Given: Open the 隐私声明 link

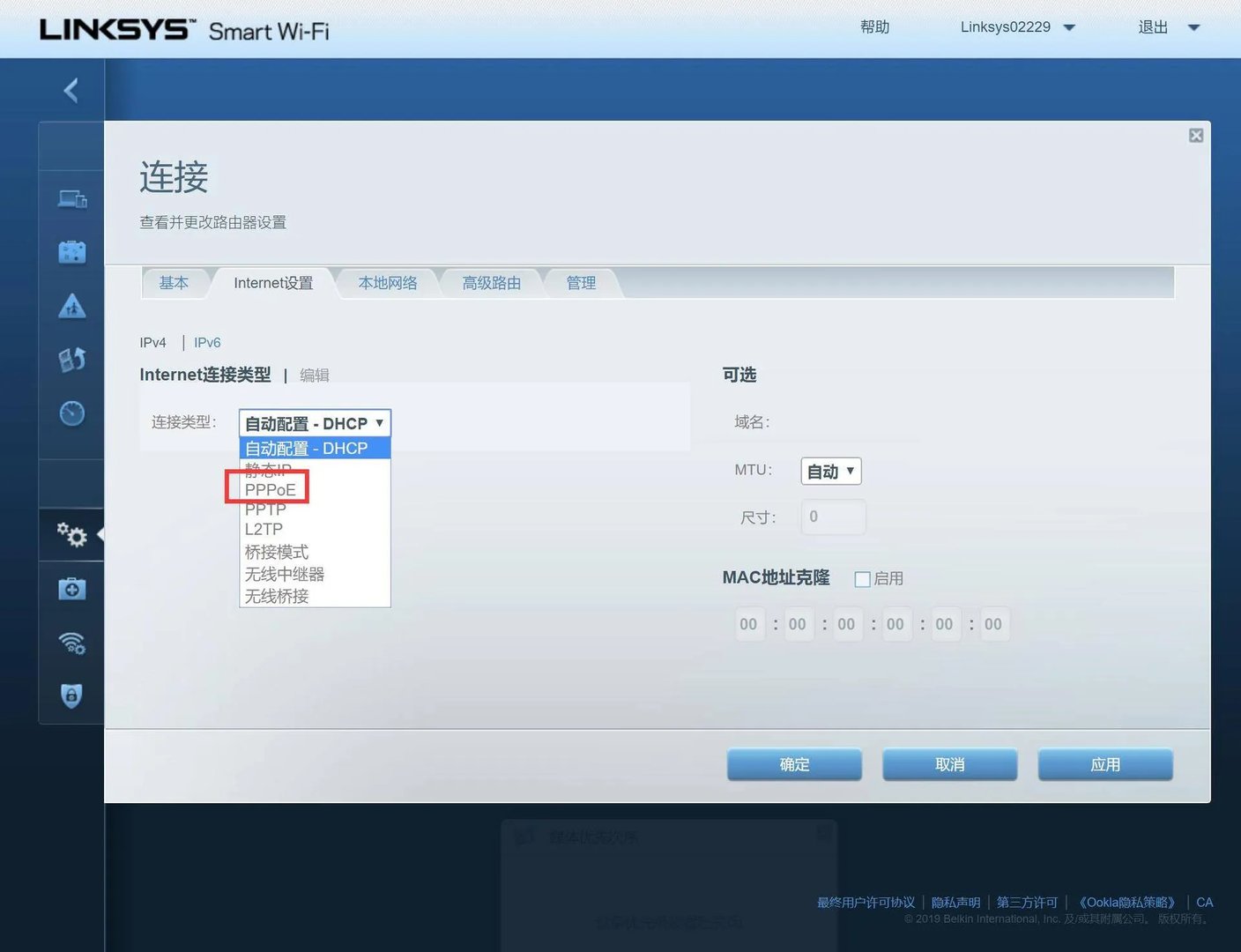Looking at the screenshot, I should 955,902.
